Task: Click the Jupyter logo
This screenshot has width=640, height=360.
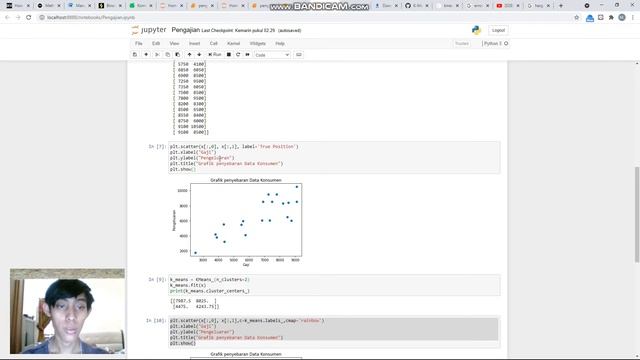Action: (149, 30)
